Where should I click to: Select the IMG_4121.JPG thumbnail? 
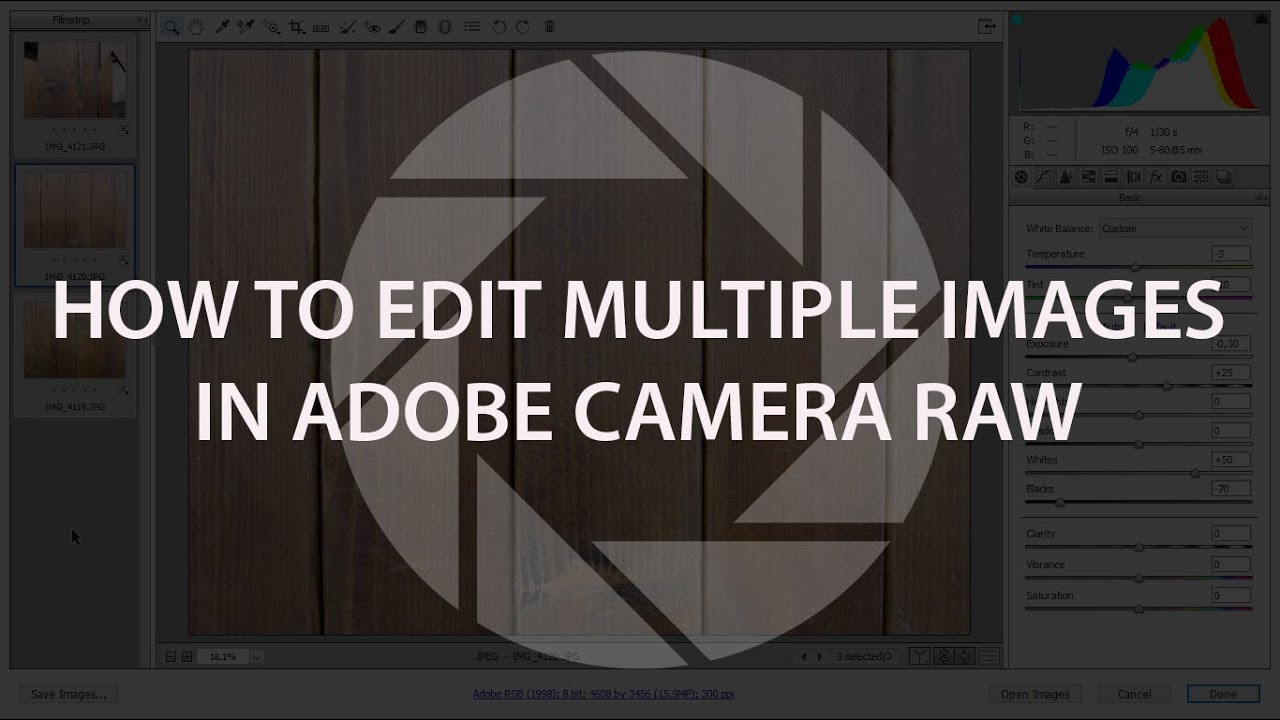click(75, 78)
